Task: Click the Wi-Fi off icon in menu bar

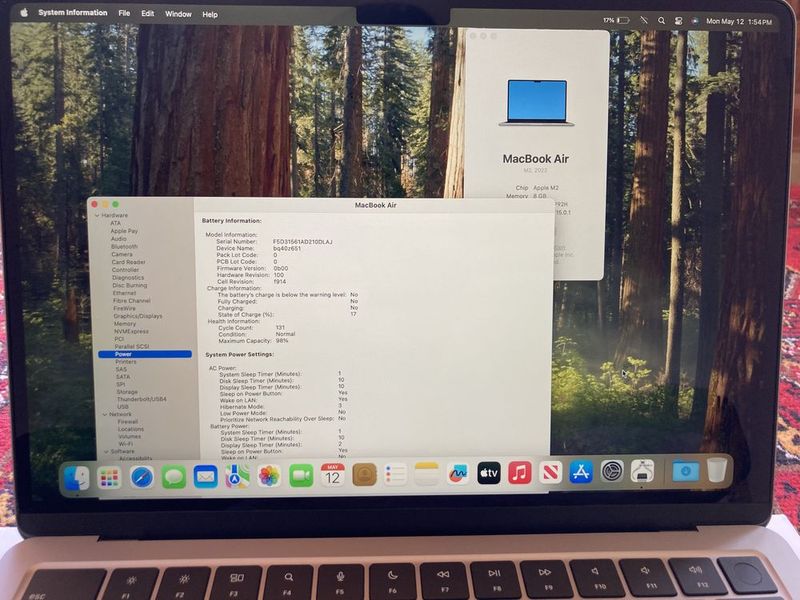Action: tap(644, 20)
